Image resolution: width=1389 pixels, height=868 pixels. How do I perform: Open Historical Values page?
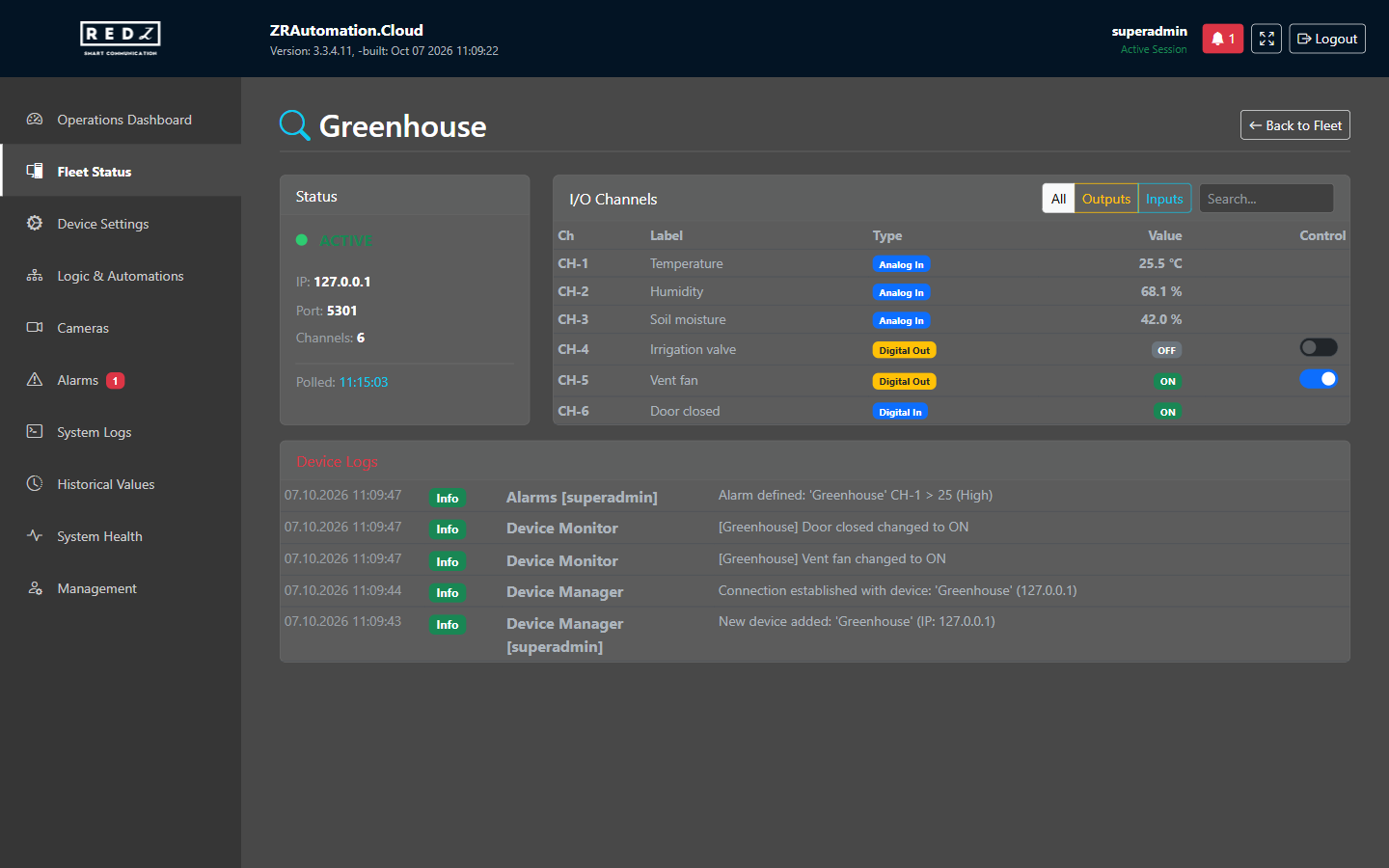pyautogui.click(x=121, y=484)
